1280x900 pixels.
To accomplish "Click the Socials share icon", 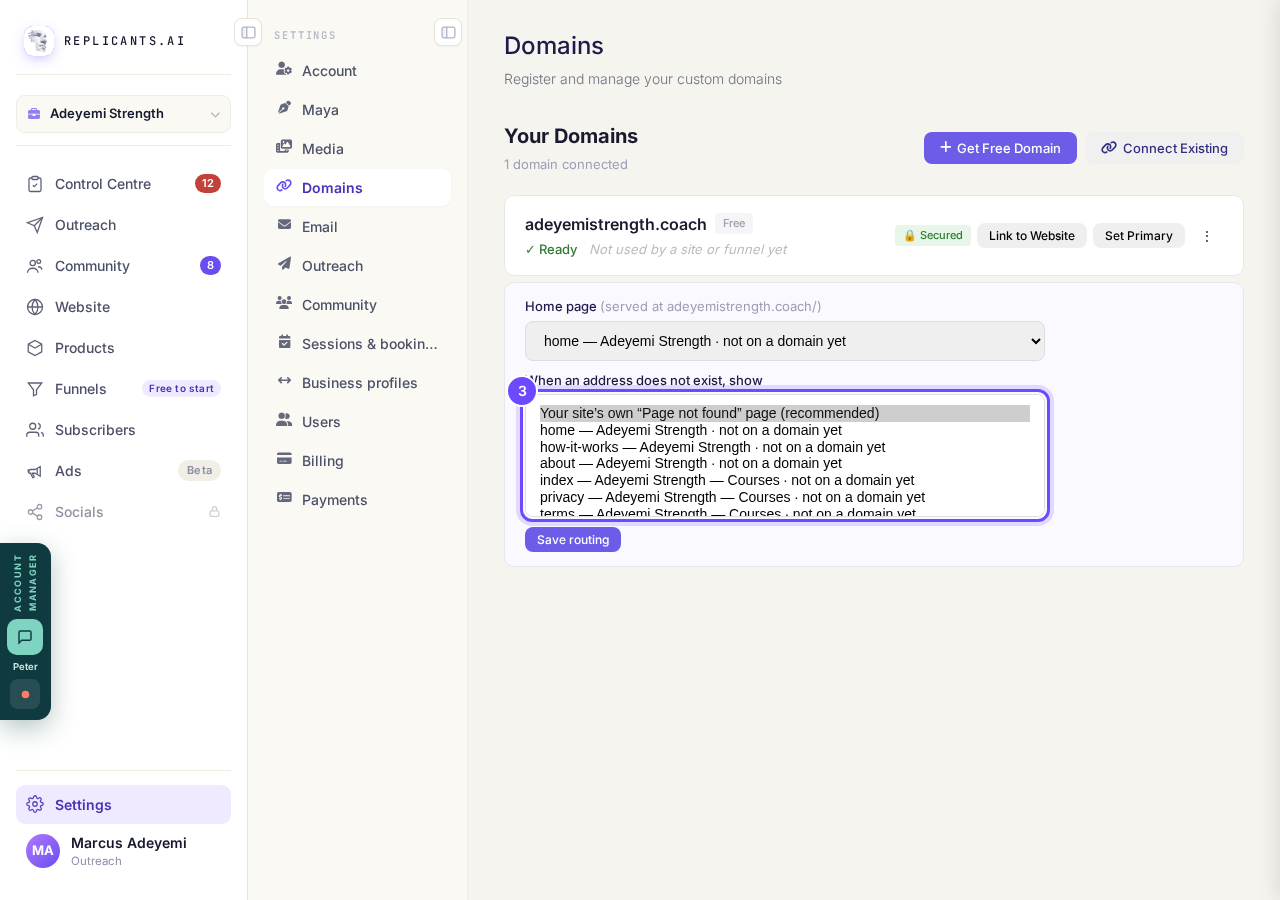I will coord(35,512).
